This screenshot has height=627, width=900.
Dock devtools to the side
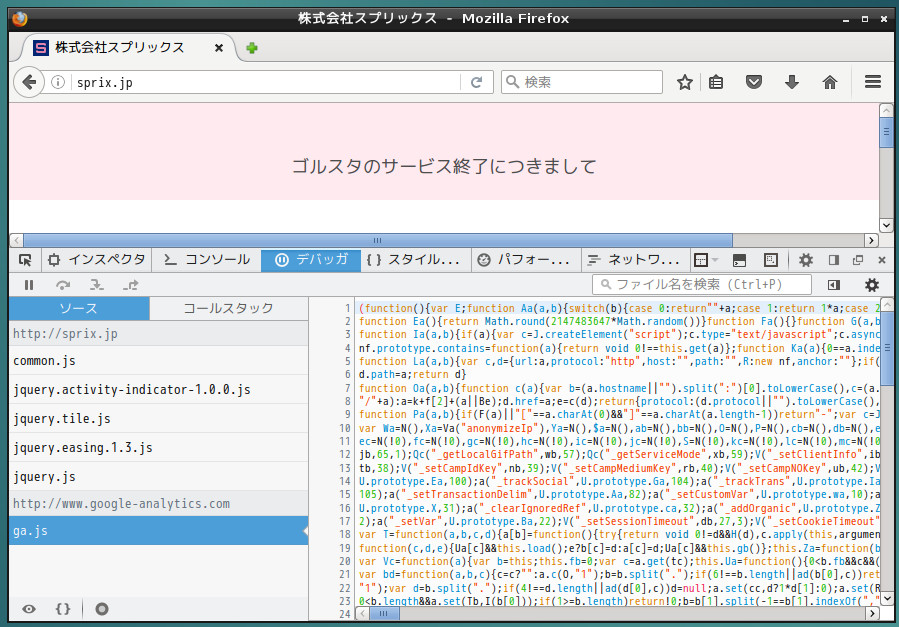coord(833,260)
